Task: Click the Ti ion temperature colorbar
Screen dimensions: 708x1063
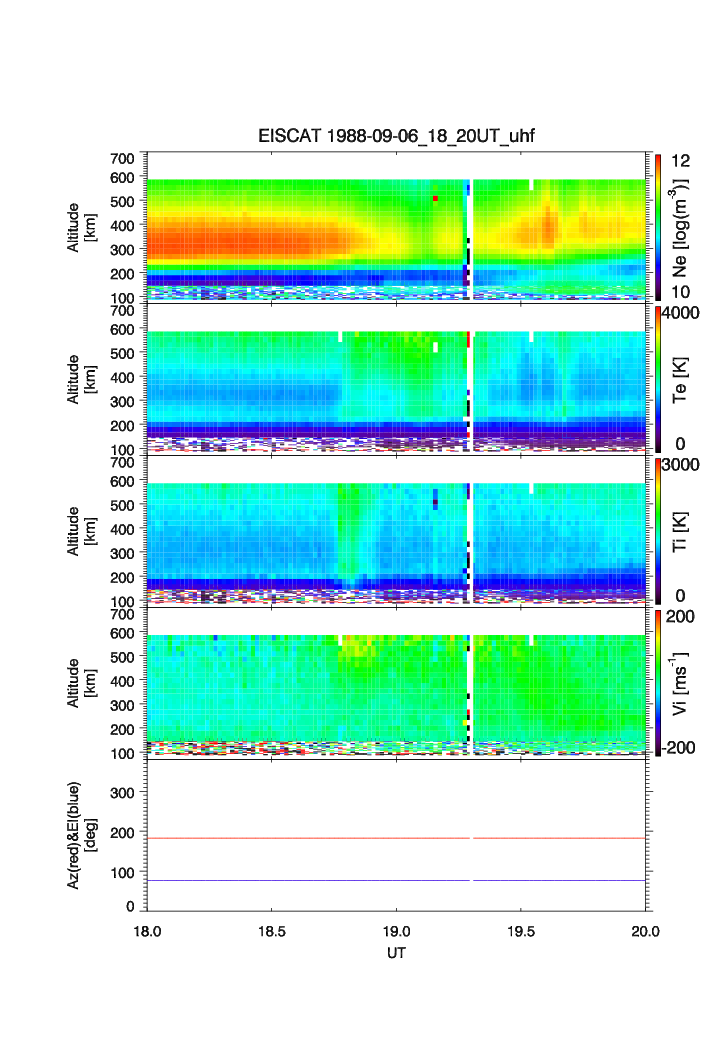Action: coord(658,530)
